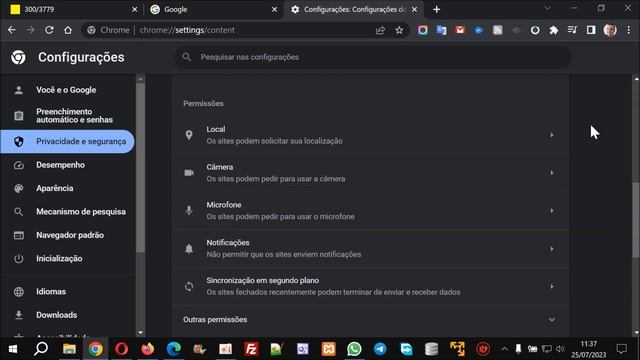Image resolution: width=640 pixels, height=360 pixels.
Task: Open Local permission arrow
Action: pos(552,135)
